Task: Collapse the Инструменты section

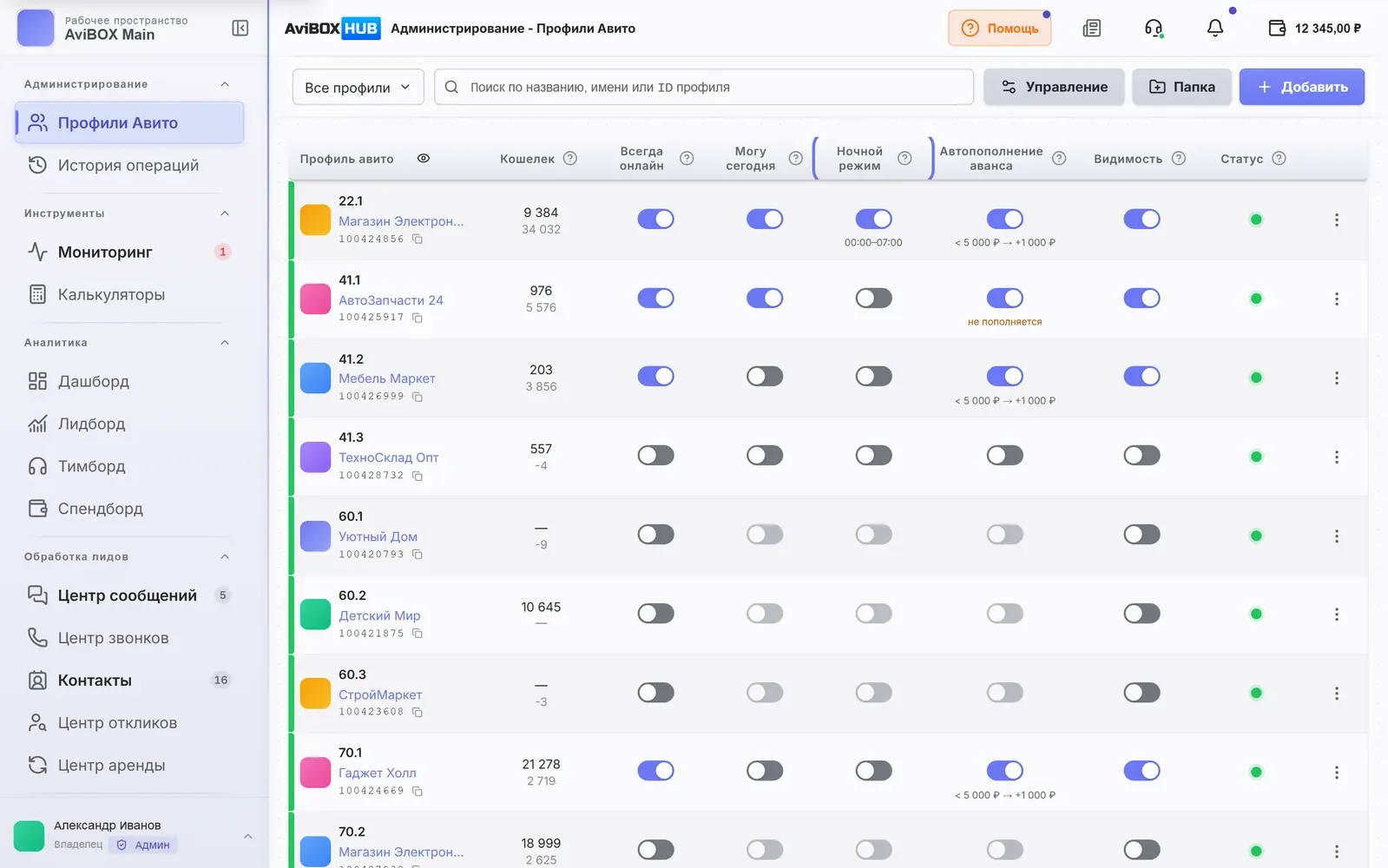Action: point(225,214)
